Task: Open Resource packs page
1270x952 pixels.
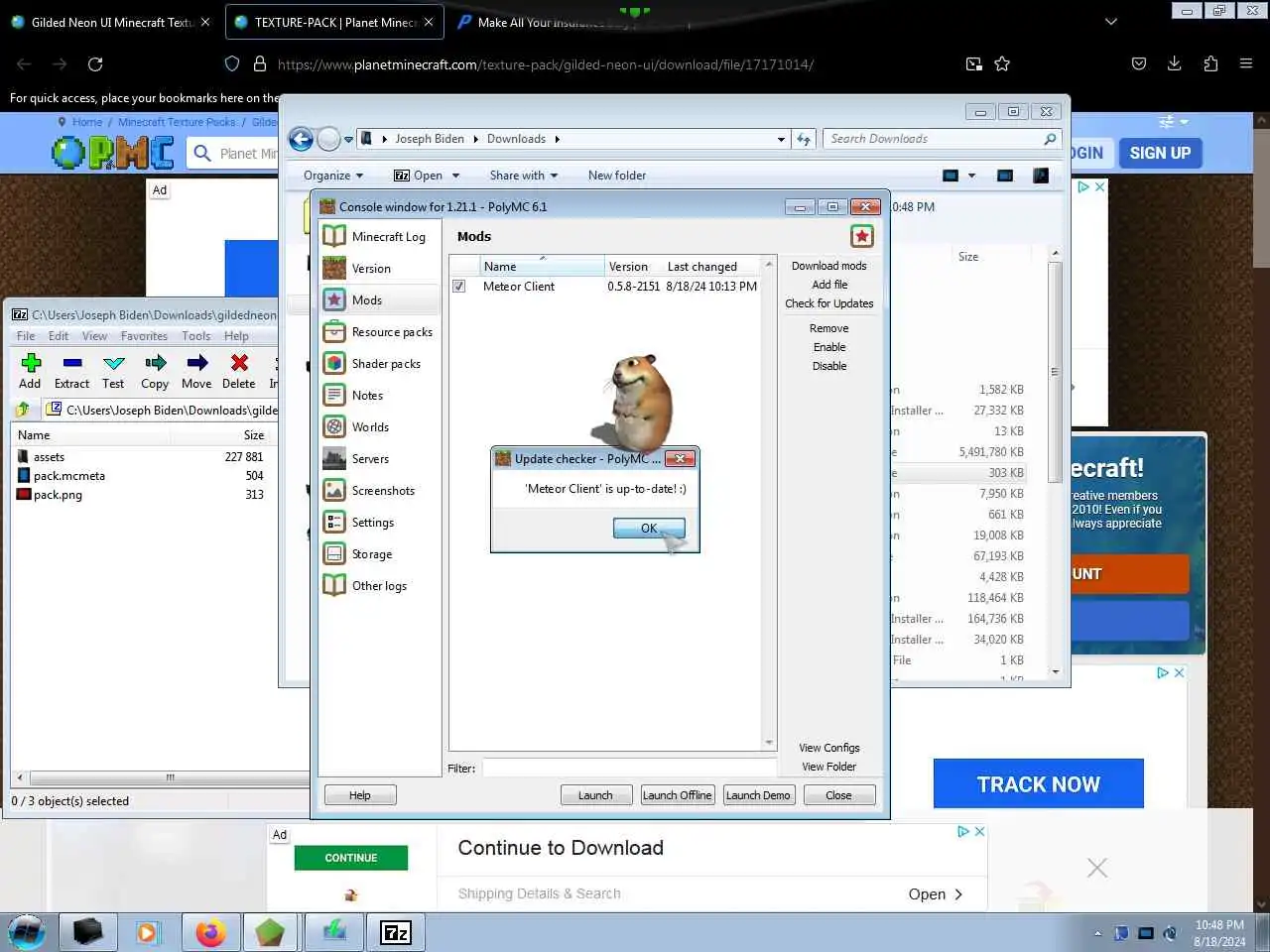Action: tap(380, 332)
